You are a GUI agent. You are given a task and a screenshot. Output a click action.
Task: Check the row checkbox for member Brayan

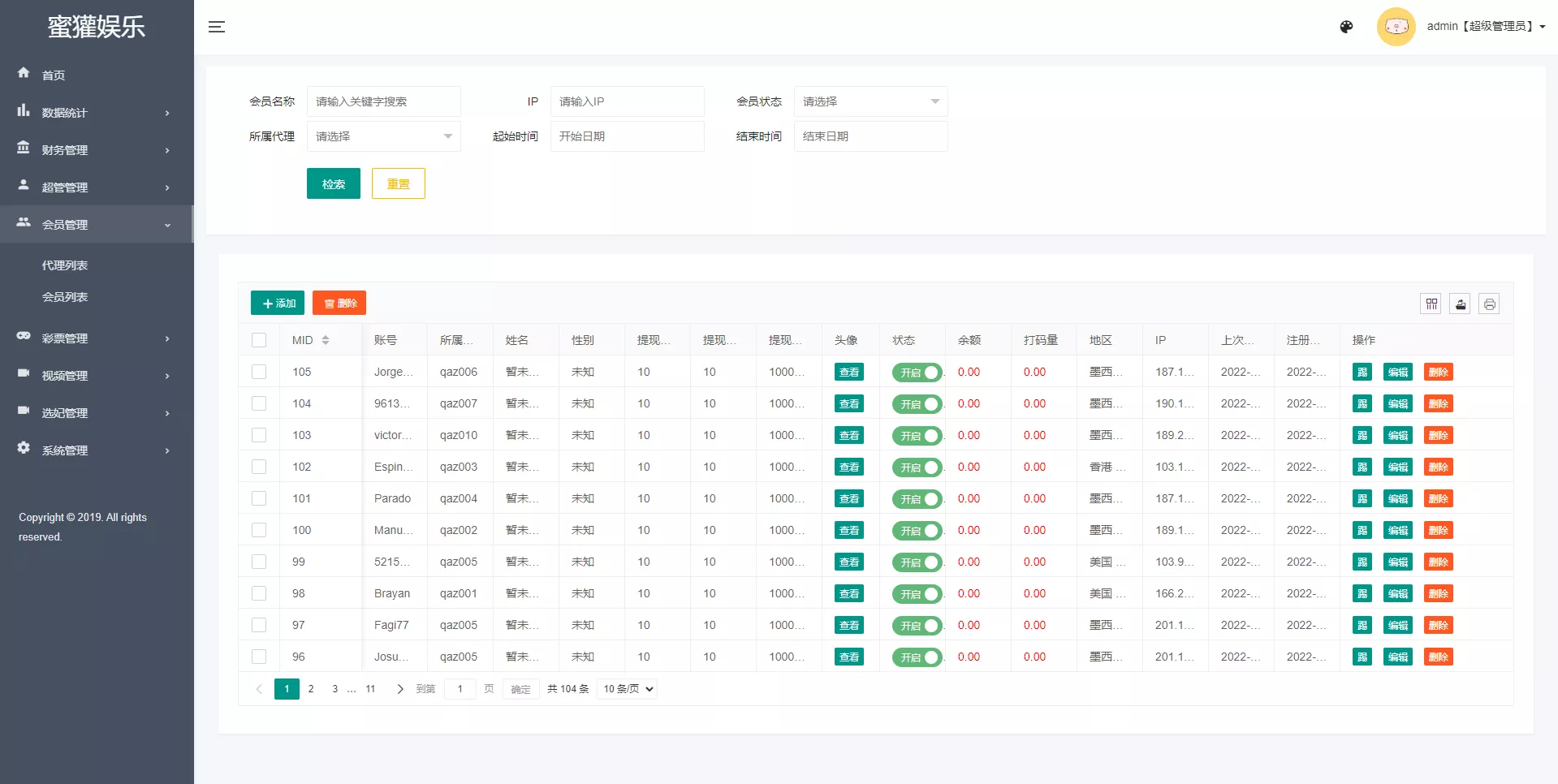coord(259,593)
